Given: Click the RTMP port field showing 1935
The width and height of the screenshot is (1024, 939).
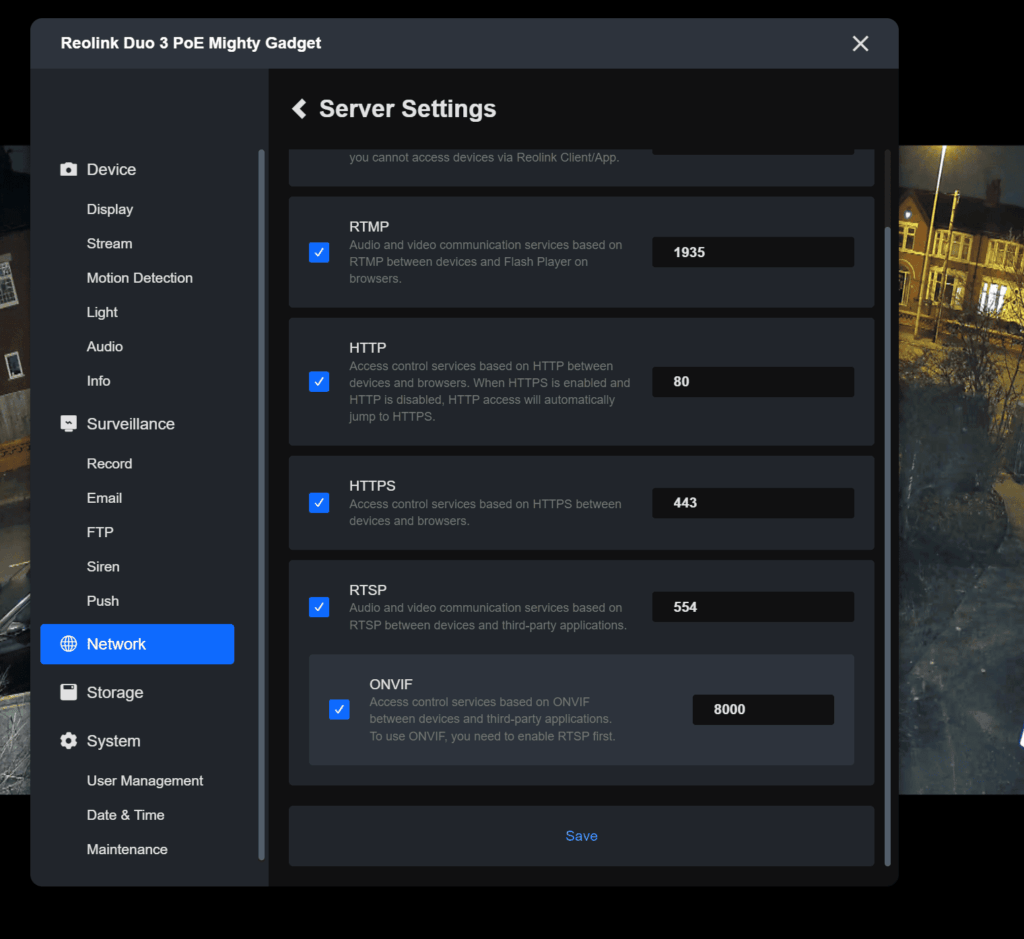Looking at the screenshot, I should [753, 252].
